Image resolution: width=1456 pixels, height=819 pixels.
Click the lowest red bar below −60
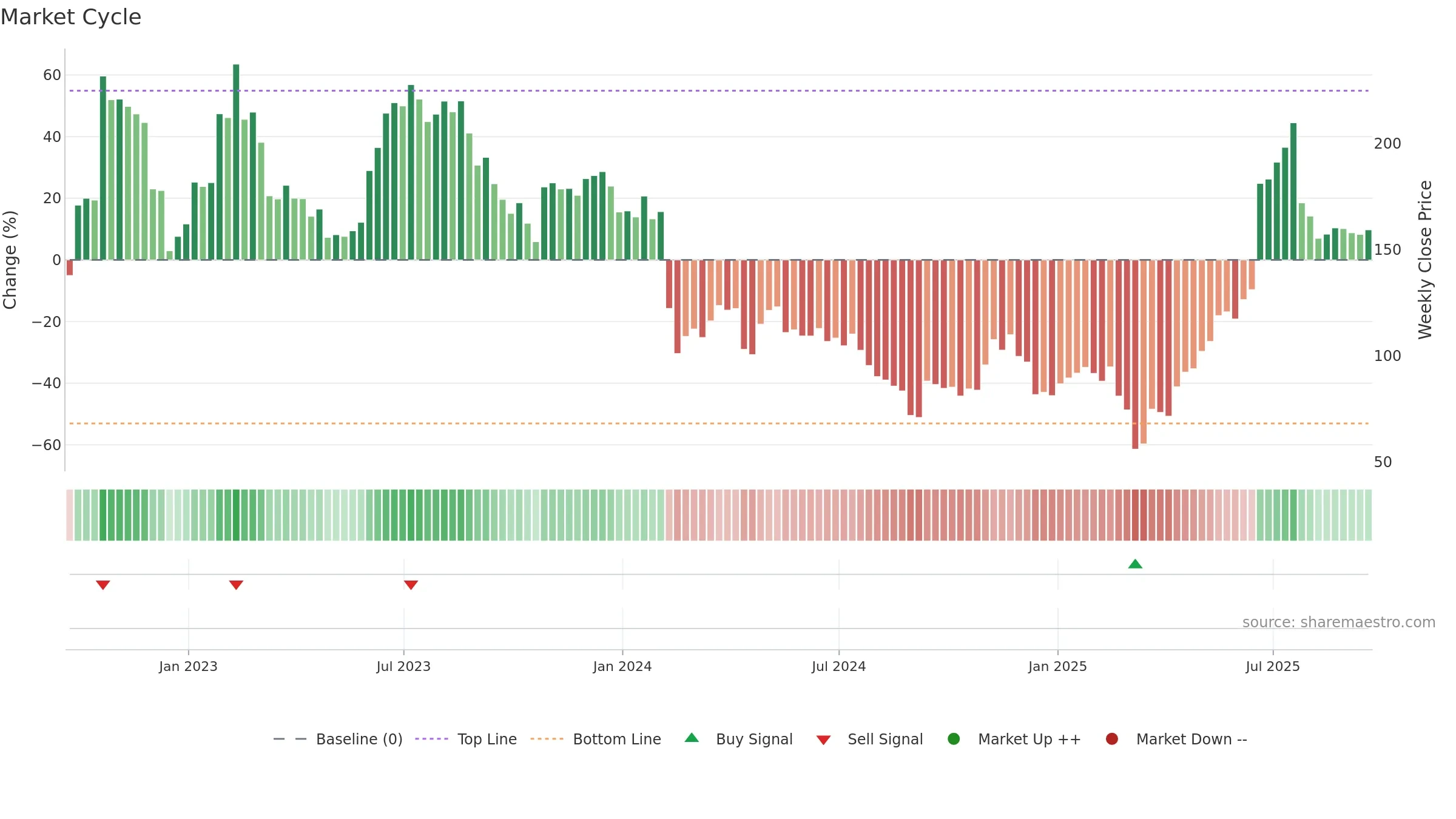[x=1135, y=354]
